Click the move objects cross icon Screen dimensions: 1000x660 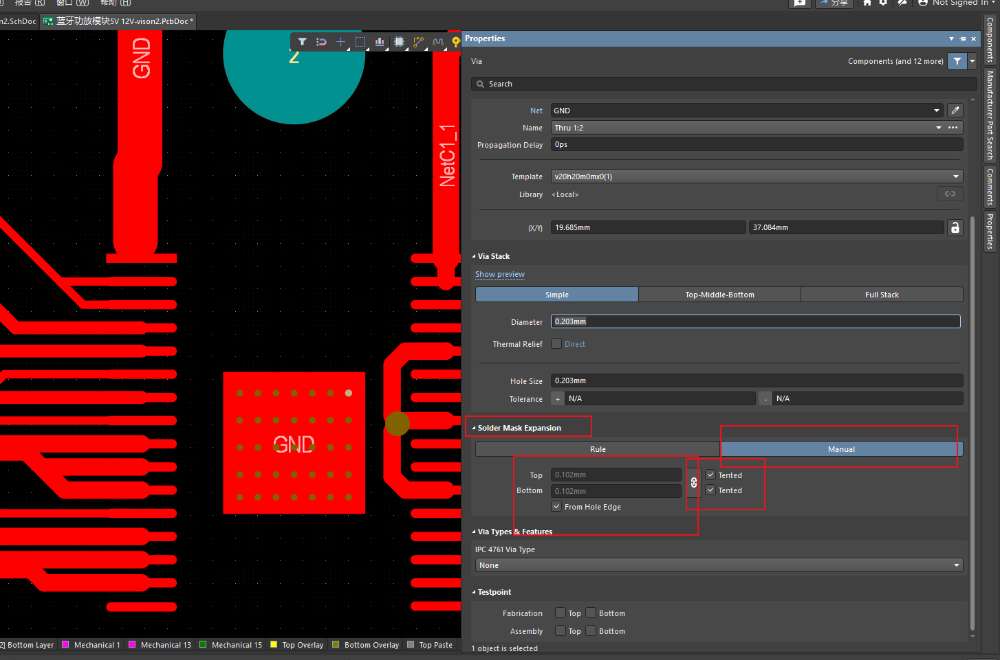point(341,42)
